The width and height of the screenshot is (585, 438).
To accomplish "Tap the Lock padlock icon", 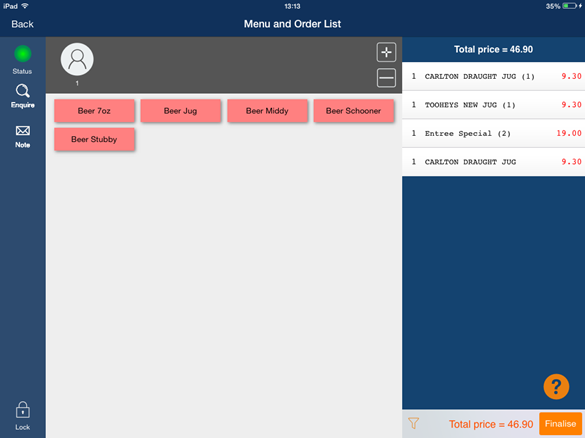I will [22, 410].
